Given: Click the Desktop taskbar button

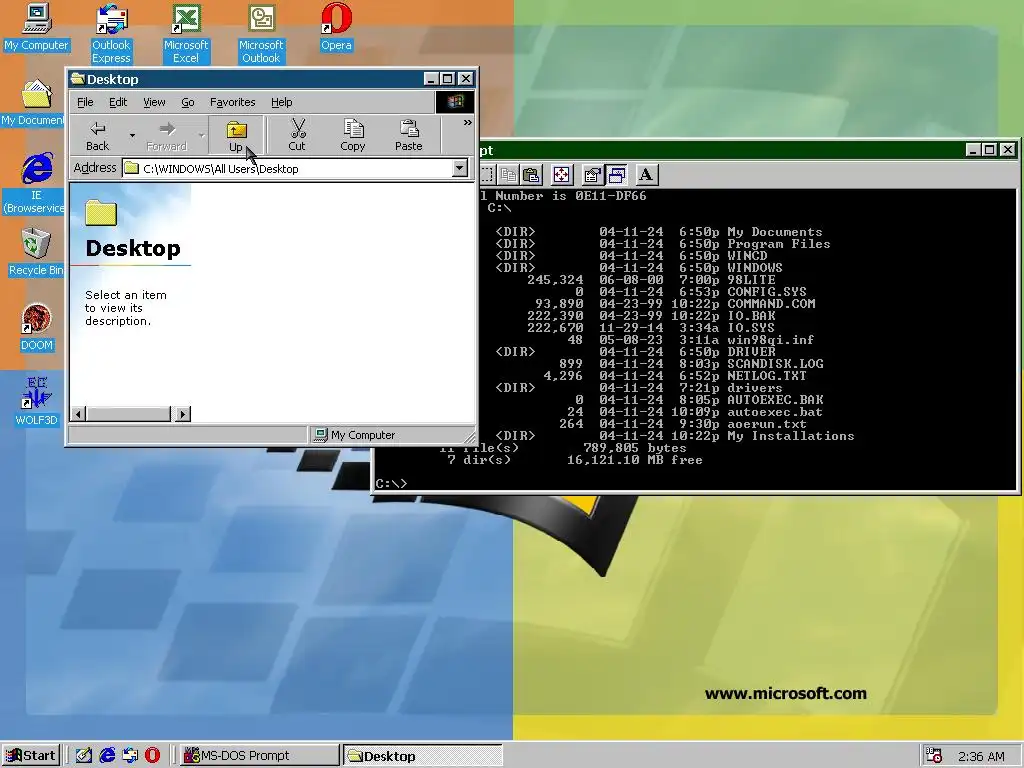Looking at the screenshot, I should coord(423,756).
